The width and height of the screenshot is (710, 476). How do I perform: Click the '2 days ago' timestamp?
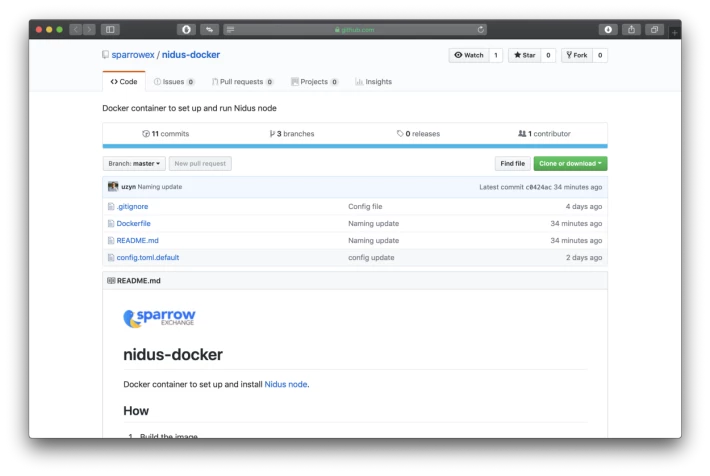584,257
